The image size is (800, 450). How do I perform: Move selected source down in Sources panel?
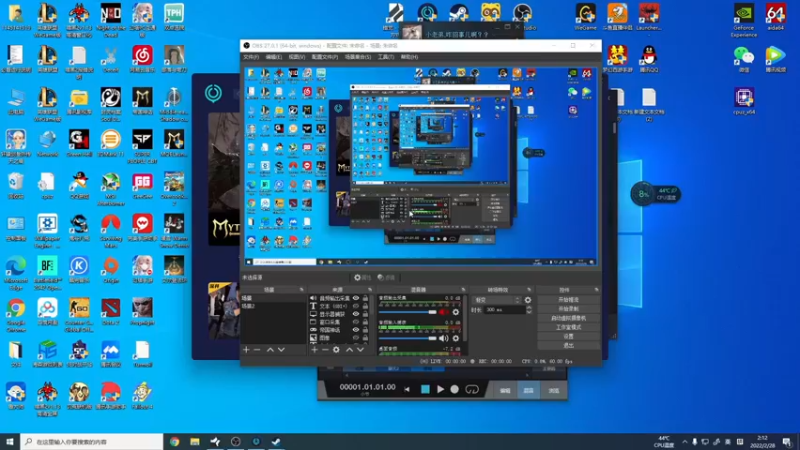point(361,350)
